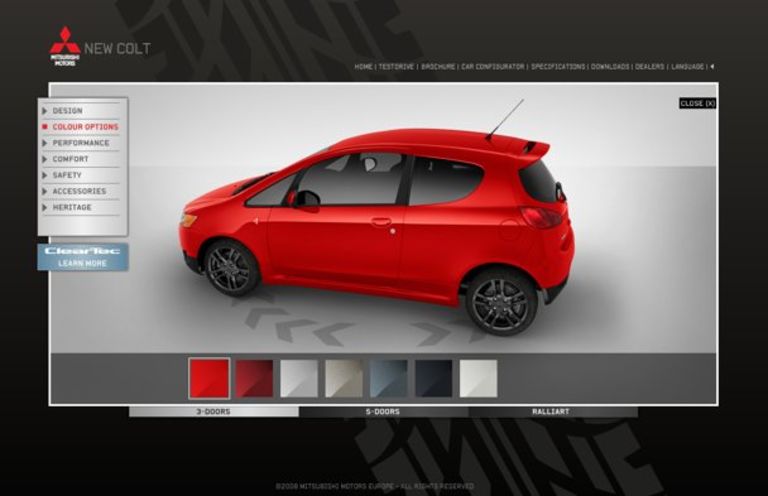Expand the Design section arrow

tap(45, 111)
